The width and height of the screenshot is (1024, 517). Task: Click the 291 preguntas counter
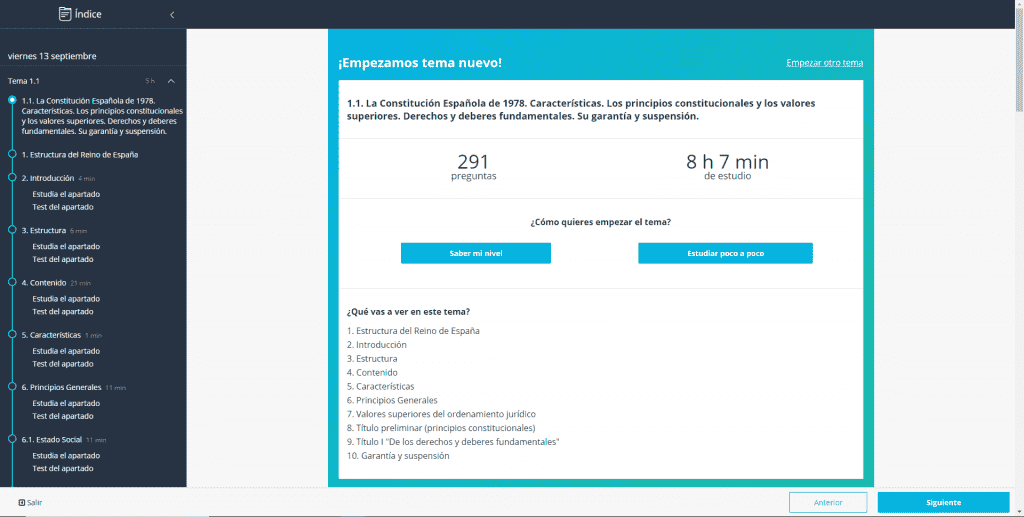pyautogui.click(x=473, y=166)
